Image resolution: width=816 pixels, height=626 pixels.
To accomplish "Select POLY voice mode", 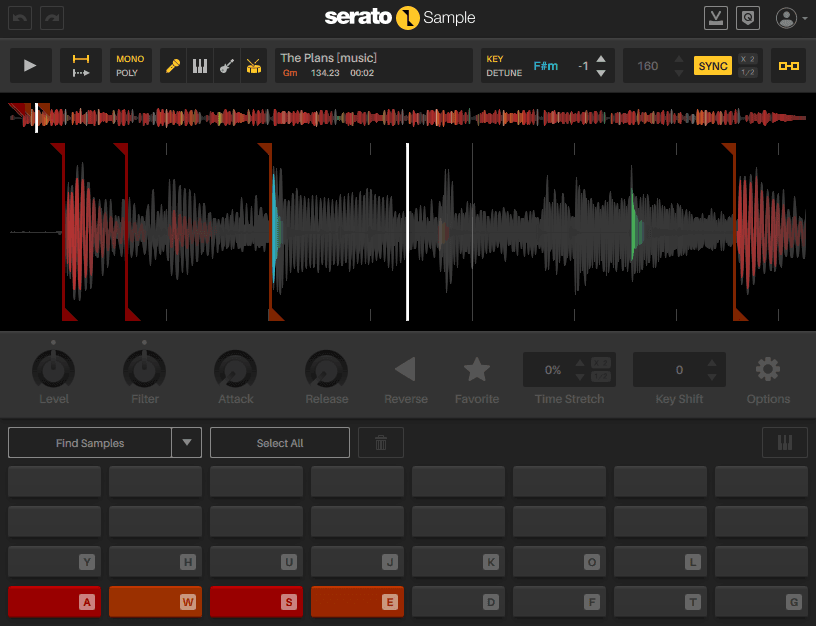I will click(x=127, y=73).
